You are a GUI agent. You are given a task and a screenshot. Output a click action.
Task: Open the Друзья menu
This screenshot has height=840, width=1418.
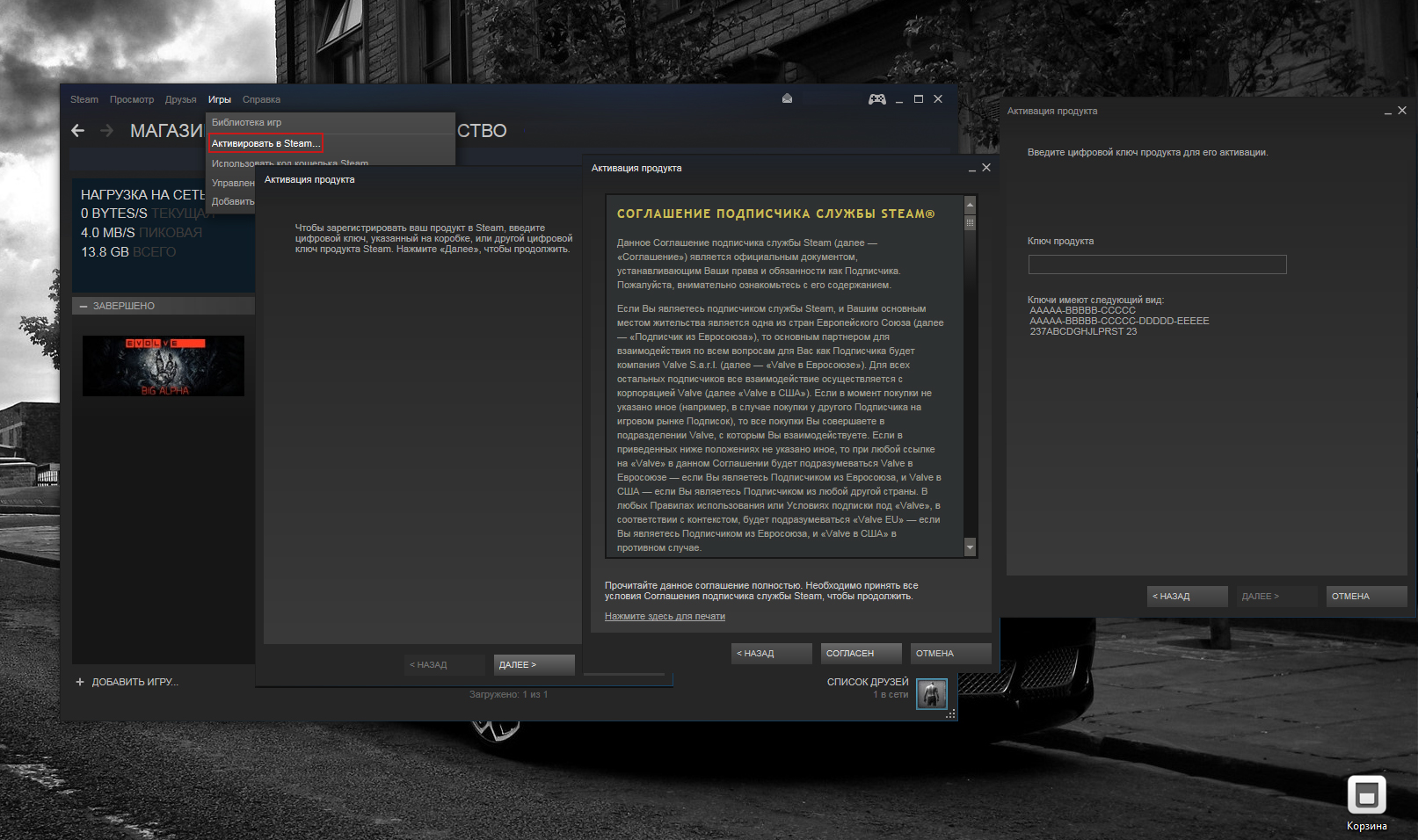[x=181, y=99]
